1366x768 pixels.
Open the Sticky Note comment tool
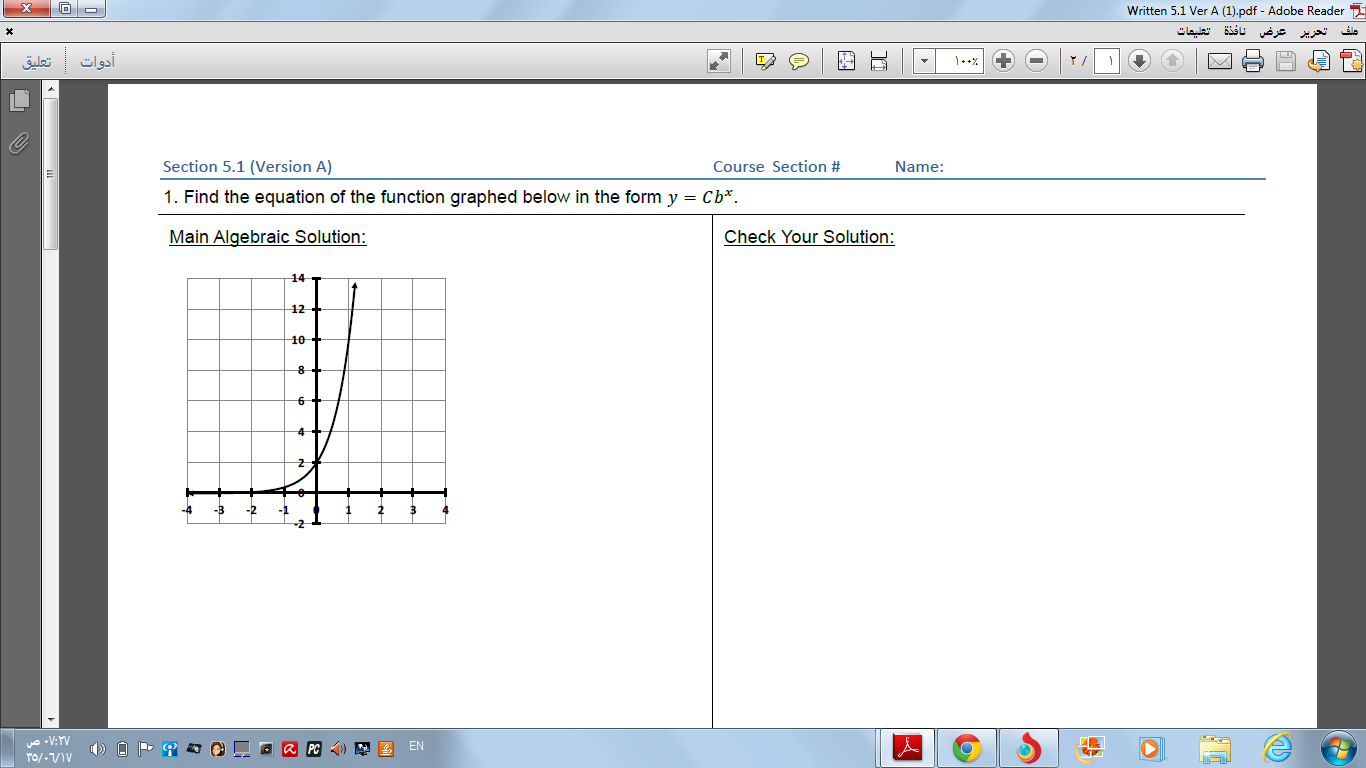coord(799,60)
